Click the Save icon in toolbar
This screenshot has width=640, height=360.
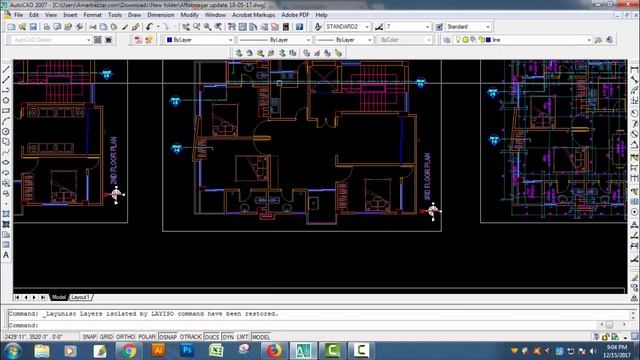click(33, 27)
